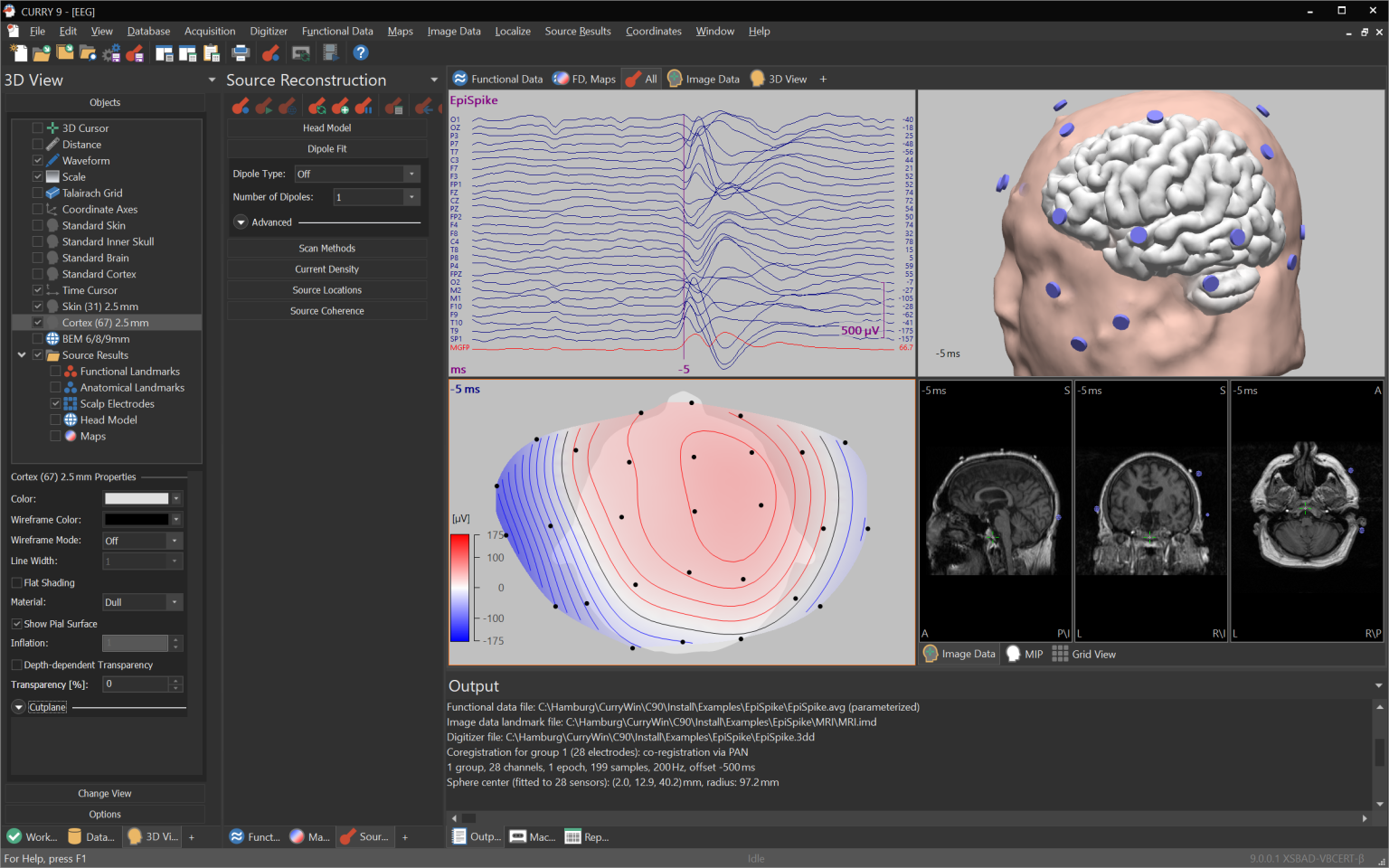The height and width of the screenshot is (868, 1389).
Task: Select the dipole fit icon with plus sign
Action: 340,107
